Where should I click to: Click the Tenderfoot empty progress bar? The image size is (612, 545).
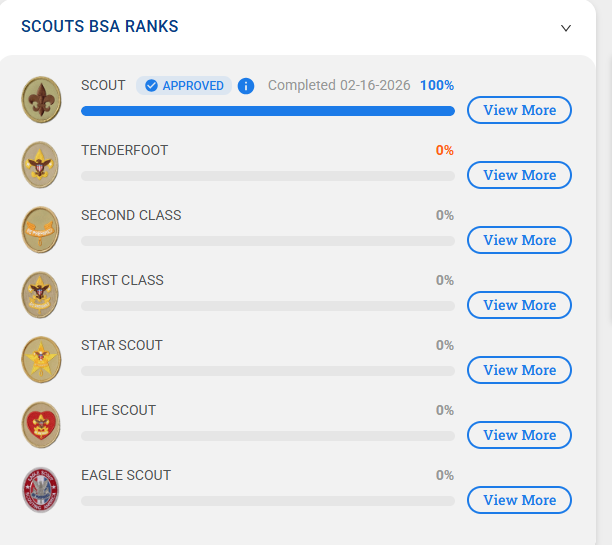267,176
